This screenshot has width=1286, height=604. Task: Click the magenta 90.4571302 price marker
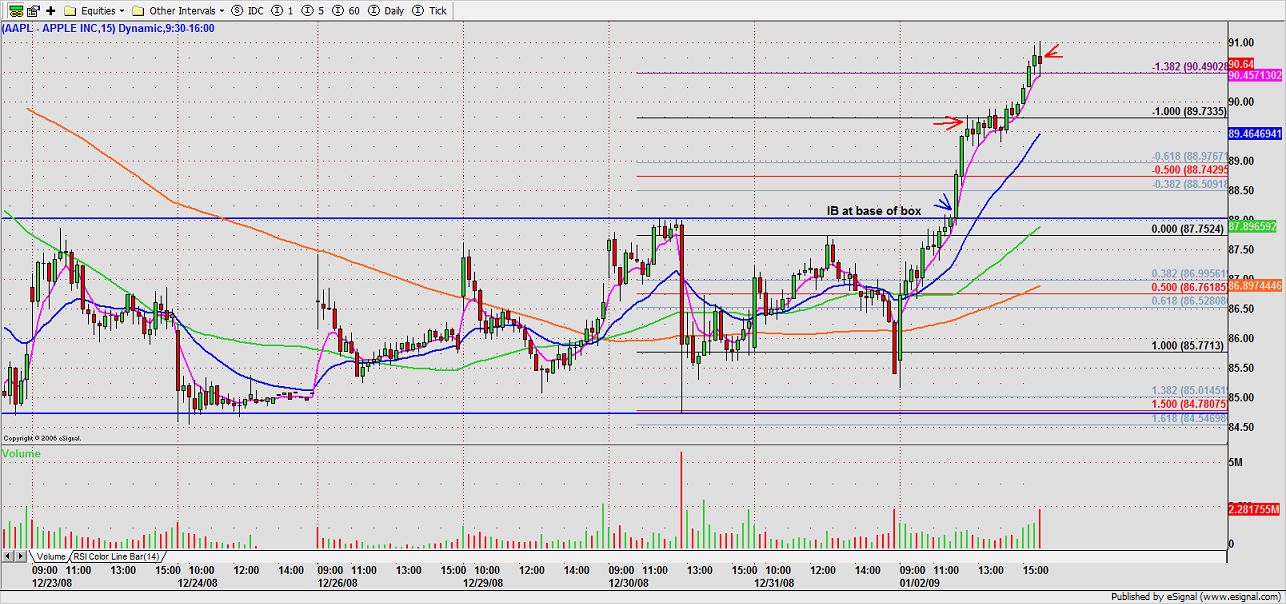(1256, 75)
